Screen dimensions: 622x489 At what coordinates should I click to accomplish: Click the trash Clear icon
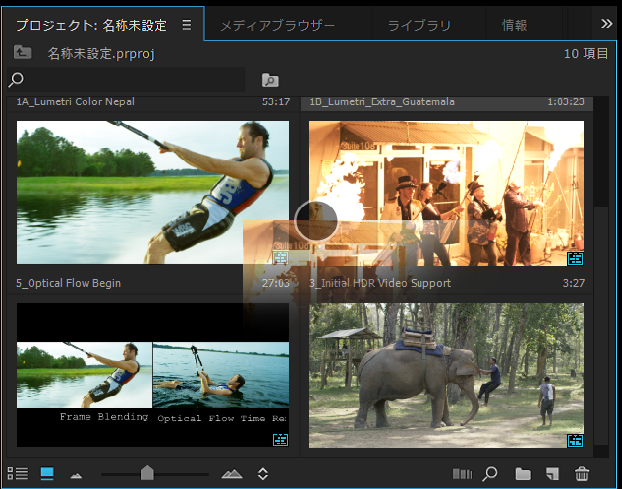tap(582, 474)
